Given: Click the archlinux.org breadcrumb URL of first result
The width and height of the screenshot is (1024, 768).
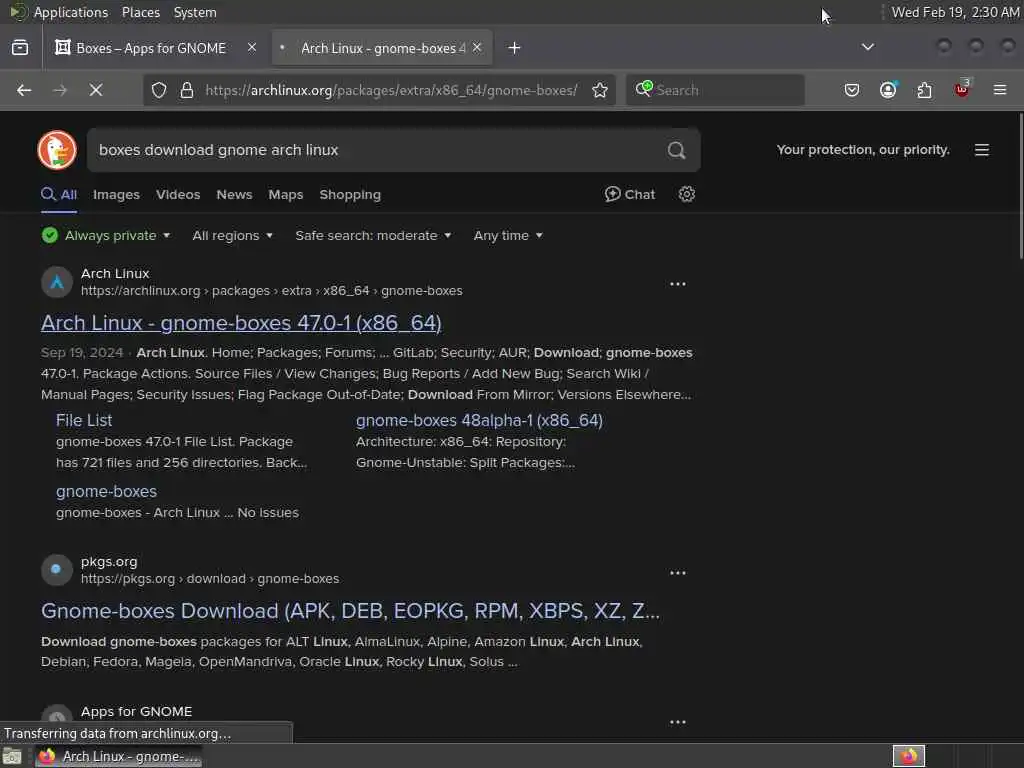Looking at the screenshot, I should [272, 291].
